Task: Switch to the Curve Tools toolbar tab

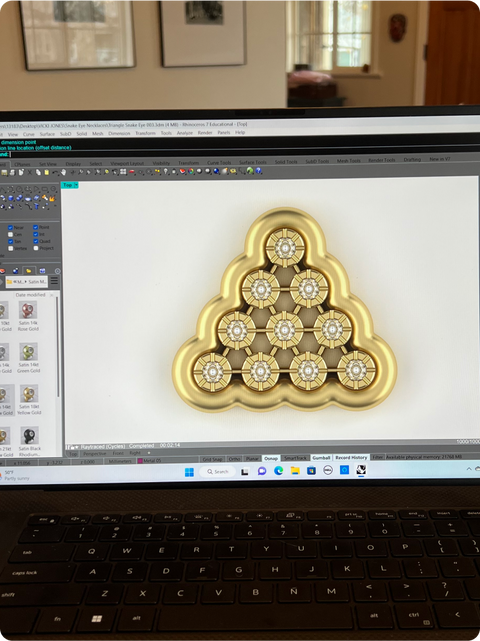Action: pos(219,162)
